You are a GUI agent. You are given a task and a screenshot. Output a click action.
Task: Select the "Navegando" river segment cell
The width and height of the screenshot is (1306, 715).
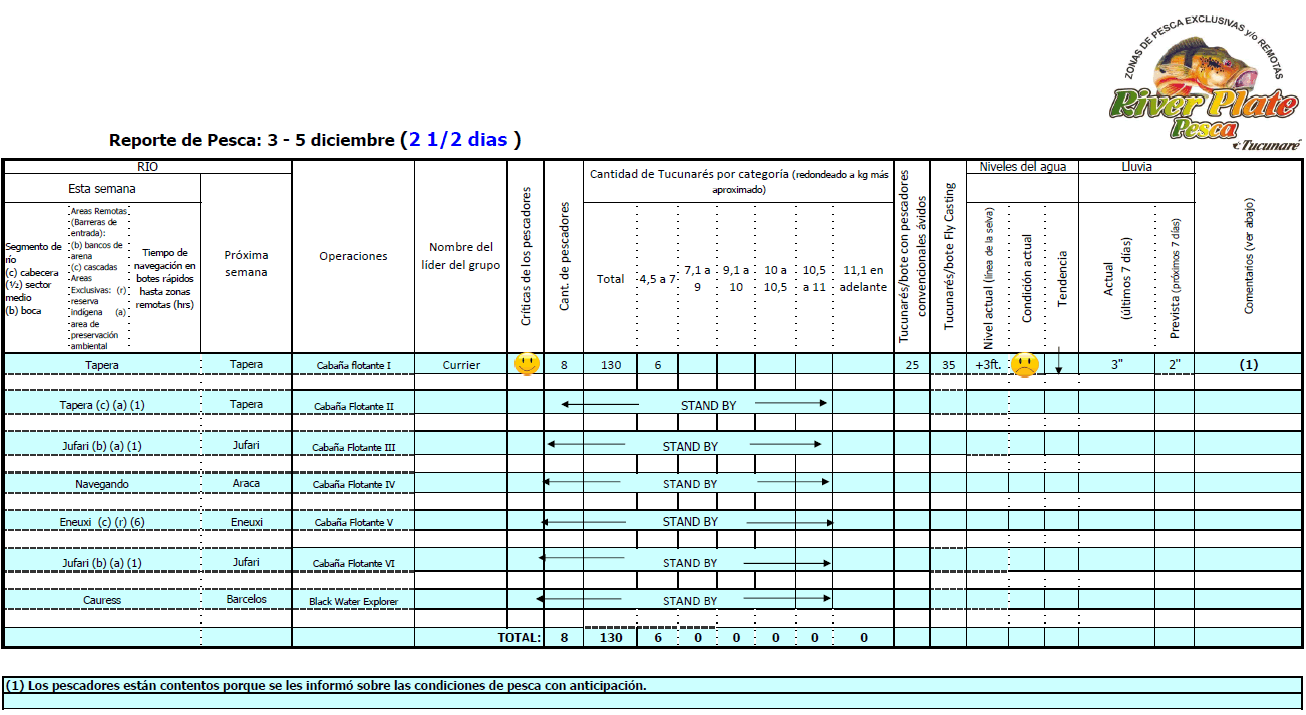click(x=102, y=484)
